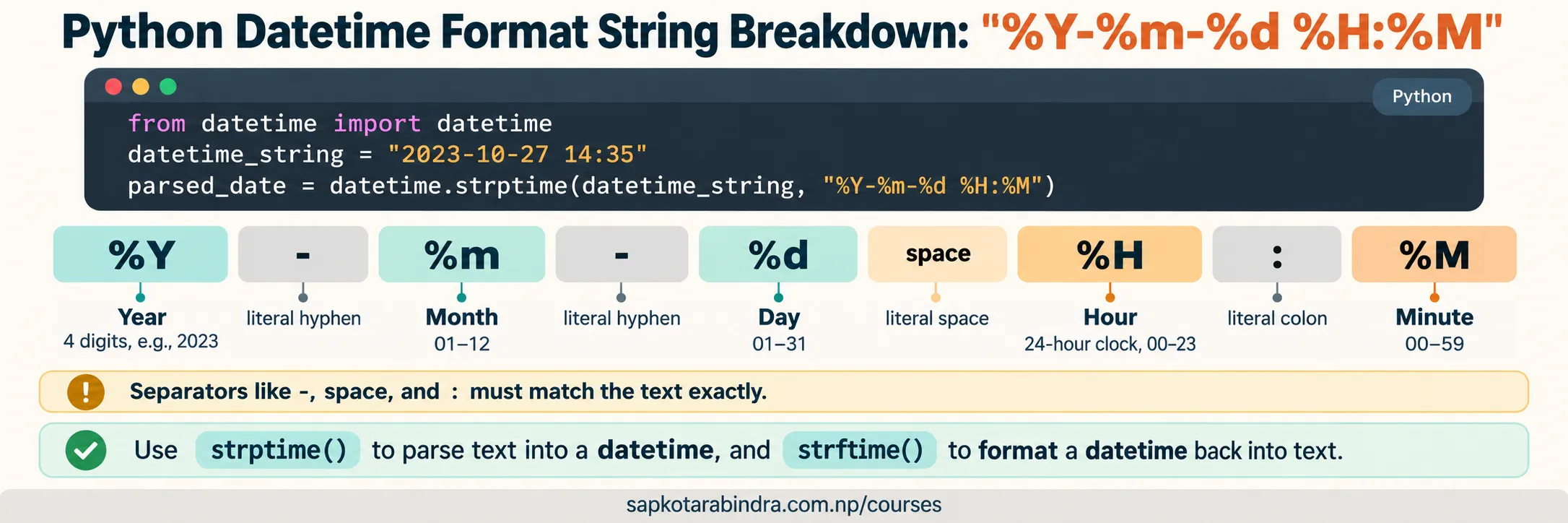1568x523 pixels.
Task: Click the format string argument in strptime call
Action: pyautogui.click(x=933, y=186)
